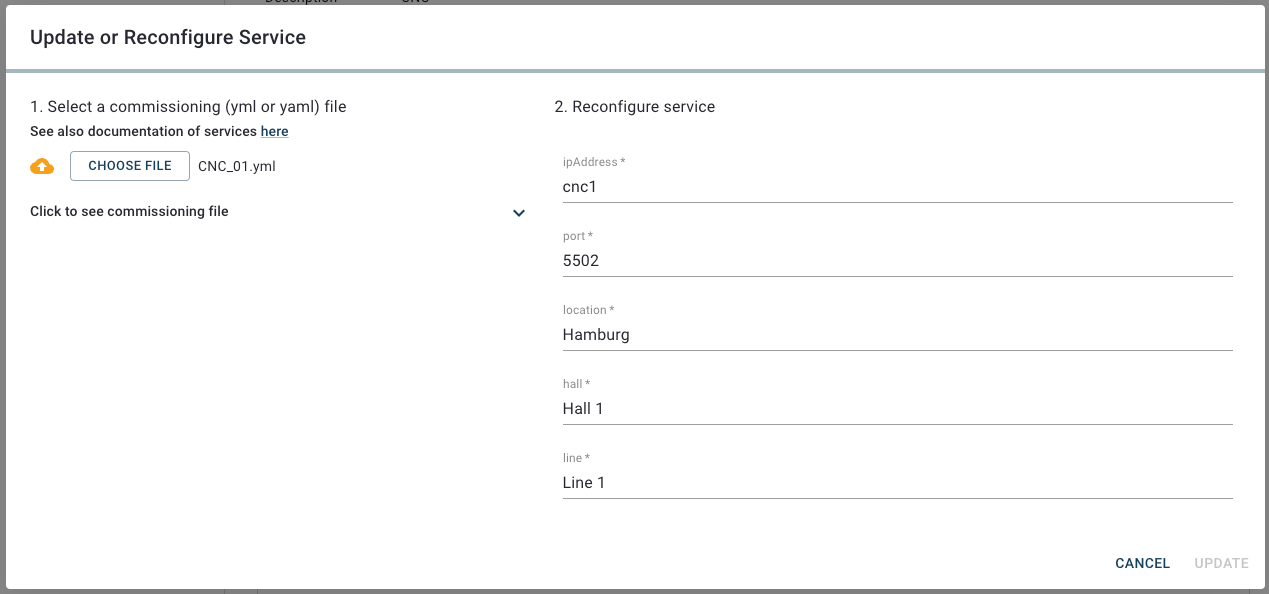Click the selected CNC_01.yml file name
This screenshot has width=1269, height=594.
pos(237,166)
